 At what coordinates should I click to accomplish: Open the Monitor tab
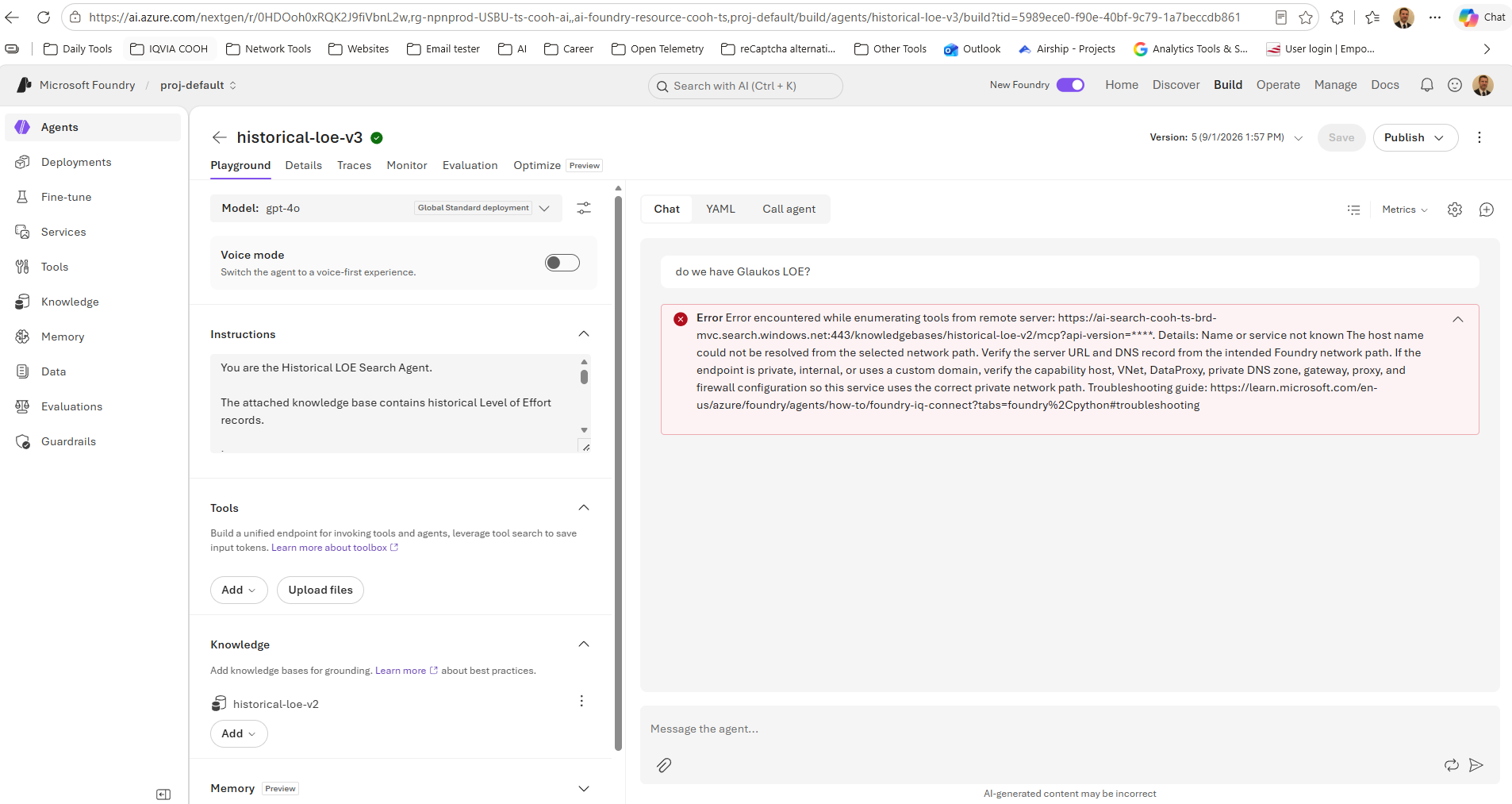[x=407, y=165]
